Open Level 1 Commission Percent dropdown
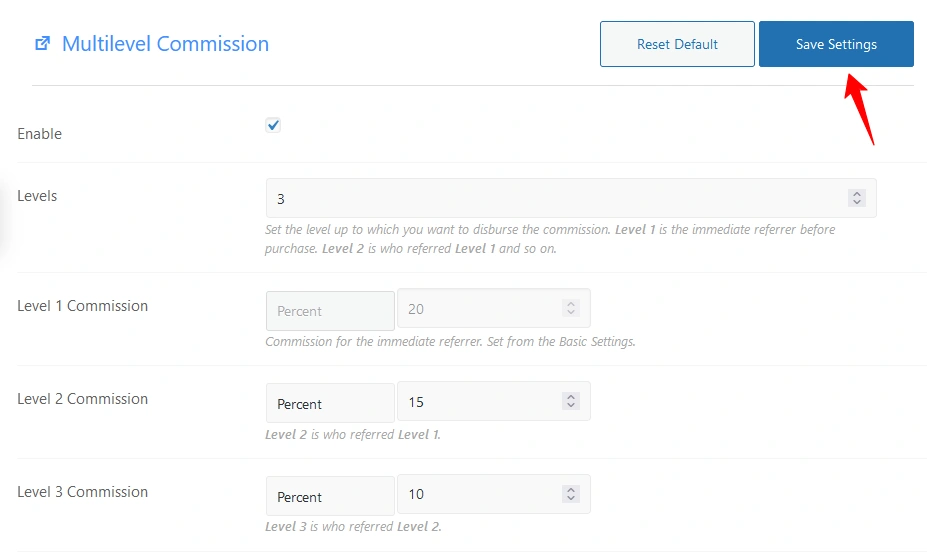Viewport: 927px width, 552px height. tap(330, 311)
